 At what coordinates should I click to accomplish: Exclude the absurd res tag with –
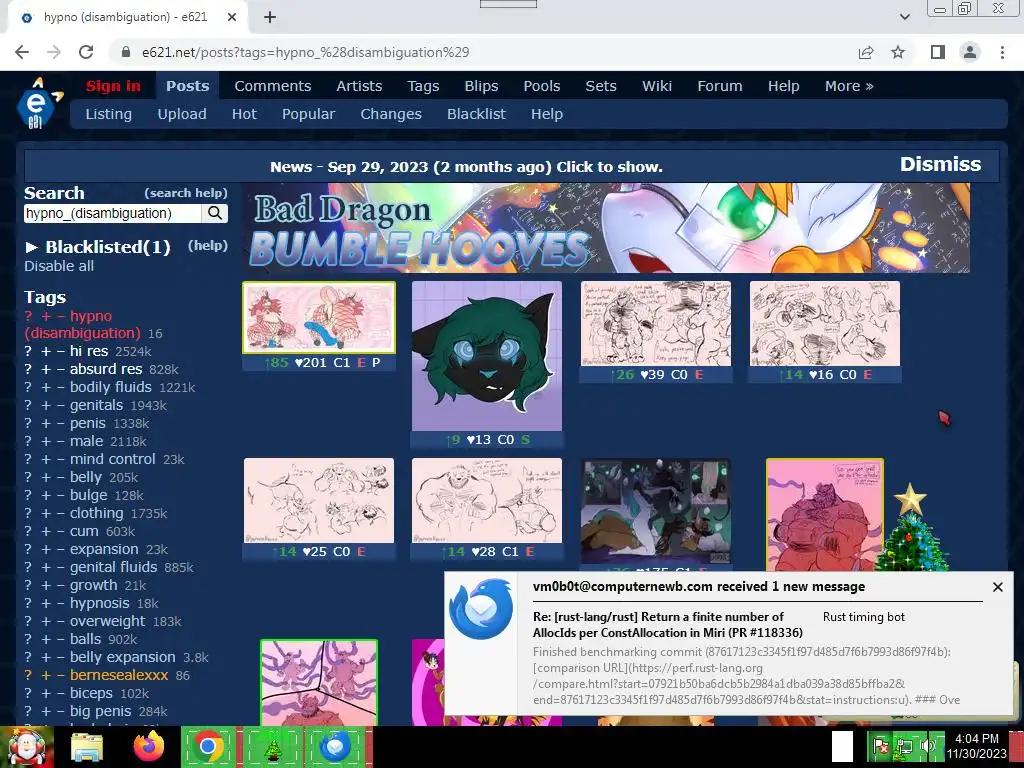click(x=61, y=370)
